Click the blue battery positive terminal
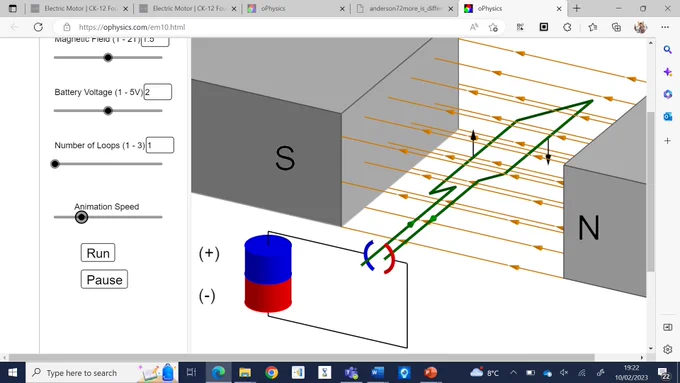The image size is (680, 383). [268, 259]
